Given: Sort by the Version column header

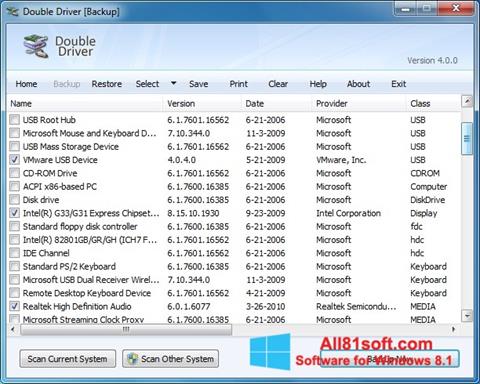Looking at the screenshot, I should (202, 104).
